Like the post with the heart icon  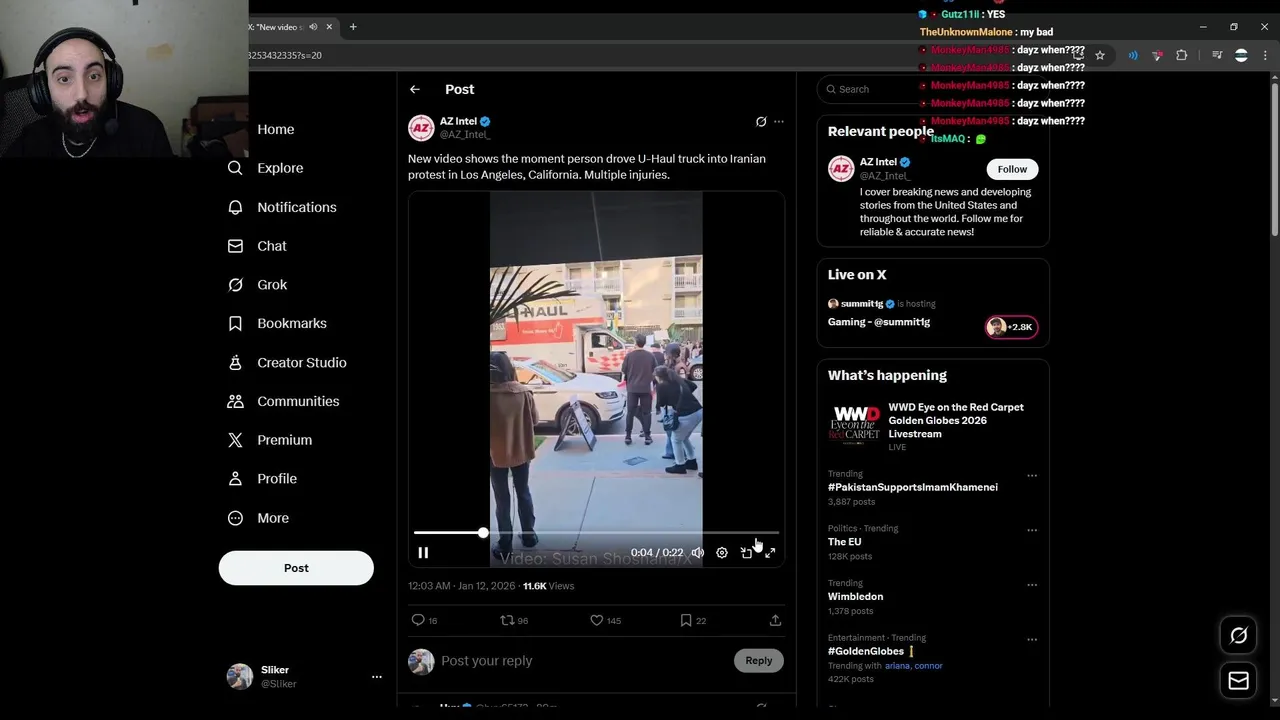pos(597,620)
